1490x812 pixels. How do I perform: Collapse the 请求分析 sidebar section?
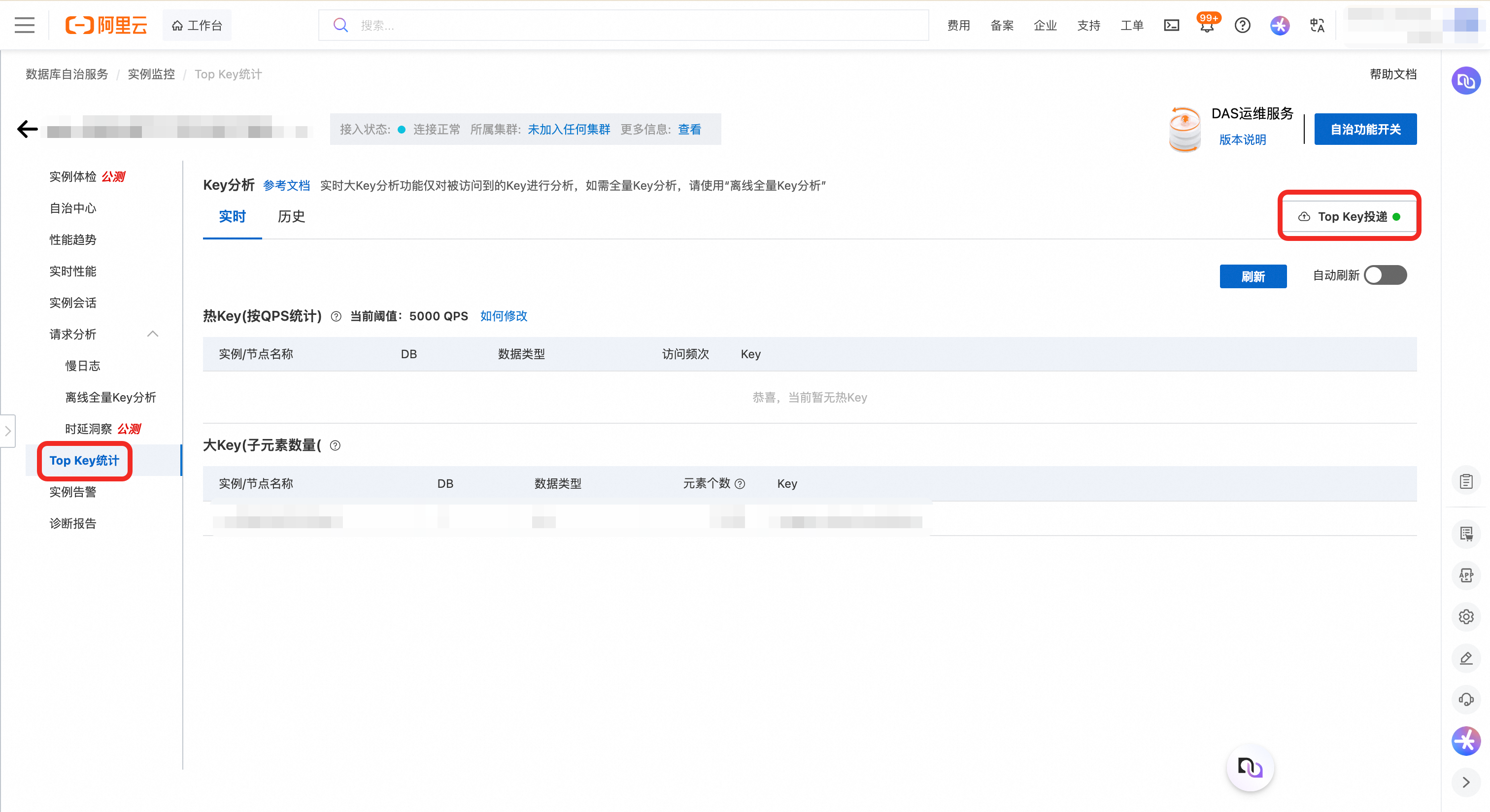coord(153,334)
